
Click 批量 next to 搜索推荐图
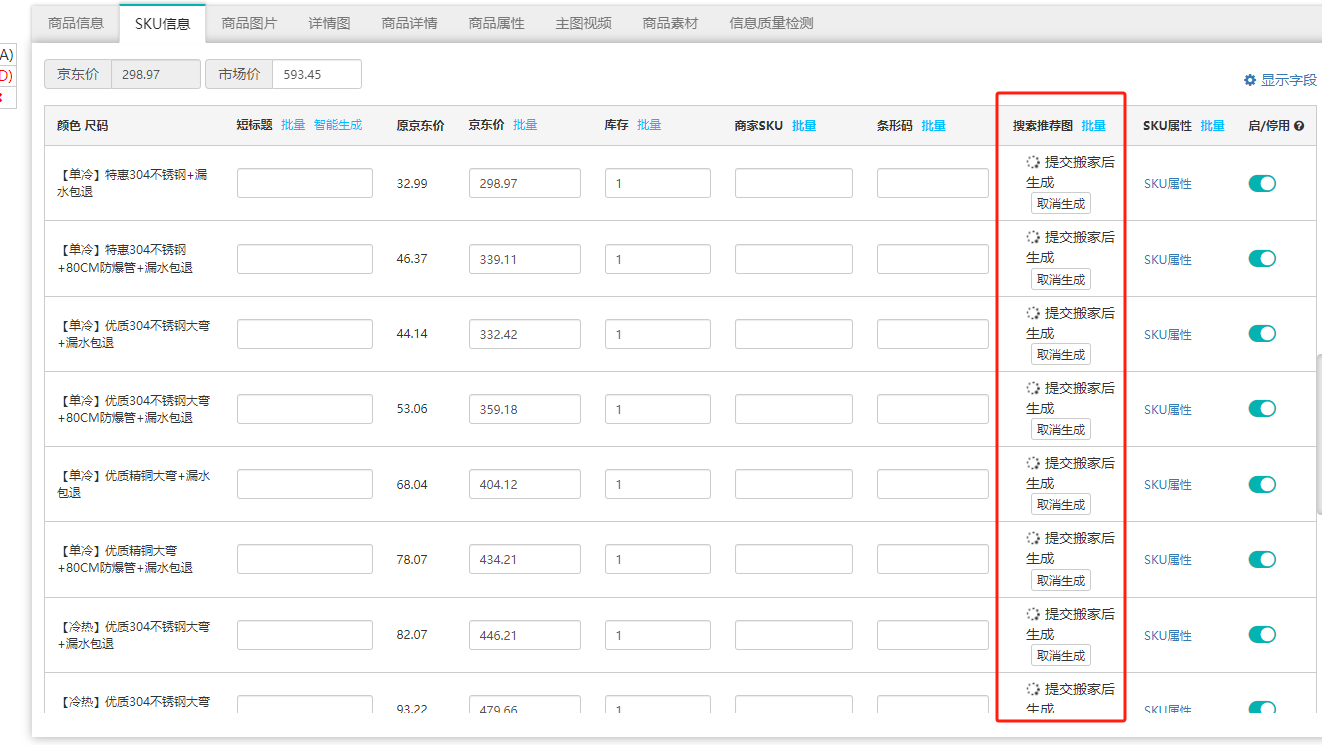point(1093,126)
